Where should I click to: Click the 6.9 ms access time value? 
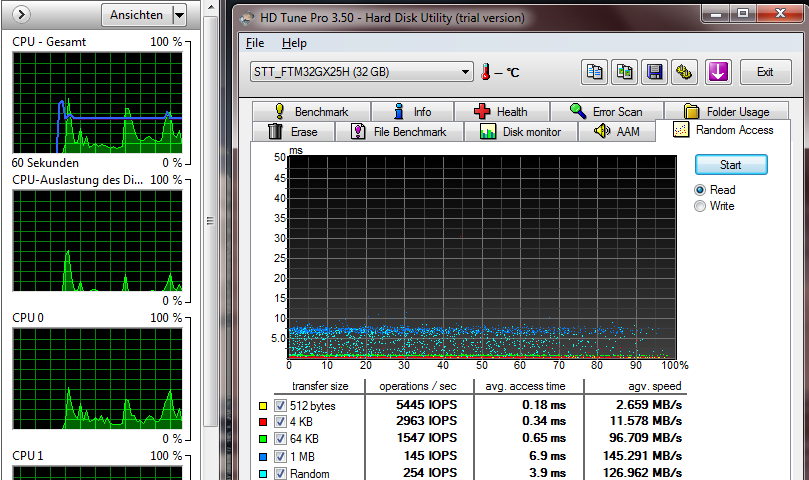(x=547, y=456)
